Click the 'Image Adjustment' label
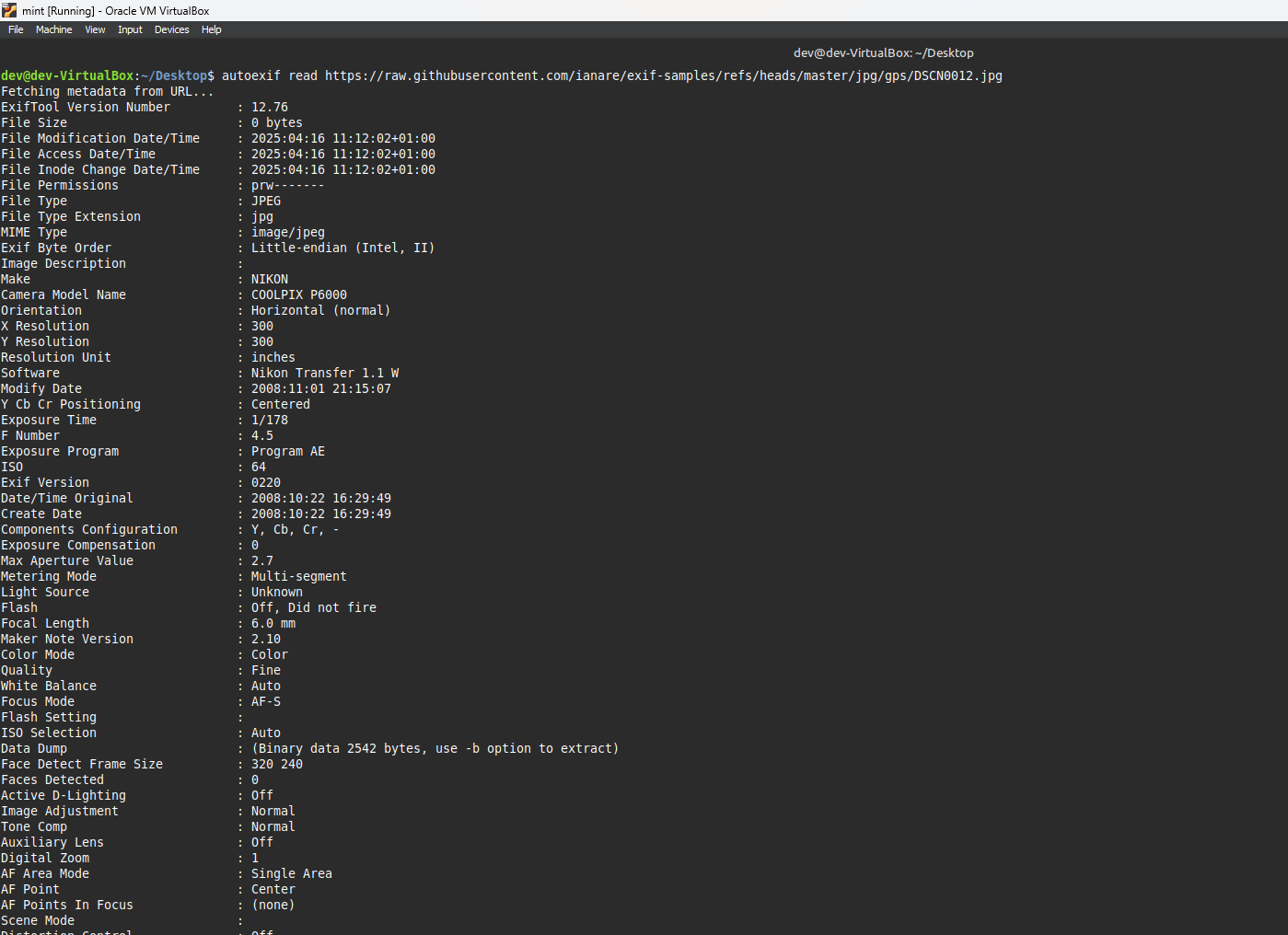Image resolution: width=1288 pixels, height=935 pixels. (60, 811)
